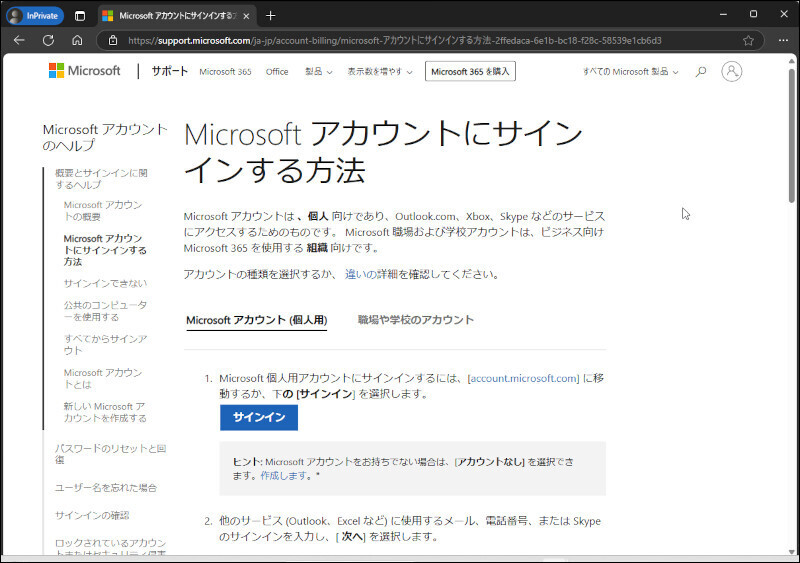Click Microsoft 365 を購入 button
This screenshot has width=800, height=563.
(x=470, y=71)
